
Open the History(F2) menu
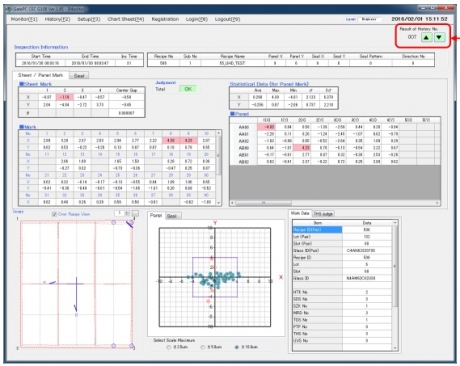pos(57,19)
